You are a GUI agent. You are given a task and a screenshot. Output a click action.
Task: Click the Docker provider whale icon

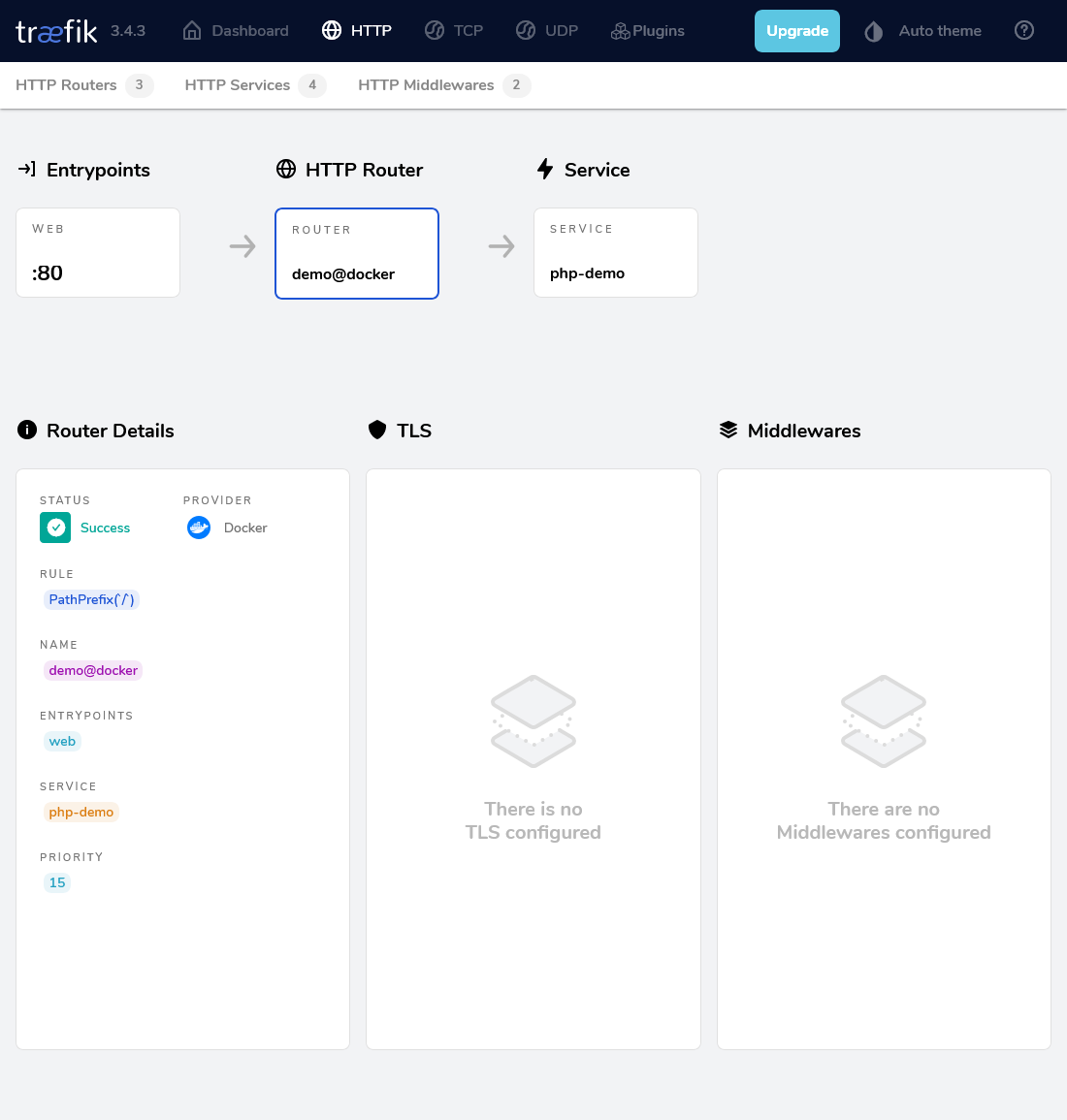(x=199, y=528)
